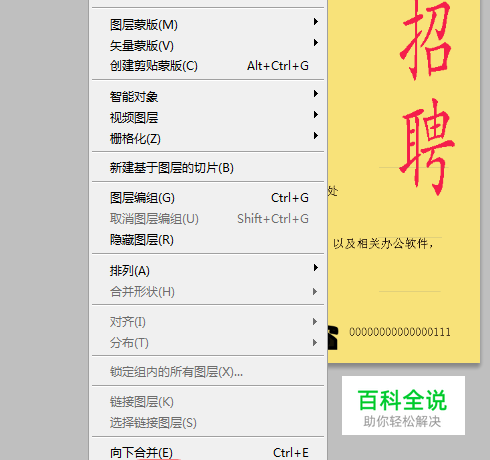
Task: Choose 创建剪贴蒙版(C) menu entry
Action: coord(208,66)
